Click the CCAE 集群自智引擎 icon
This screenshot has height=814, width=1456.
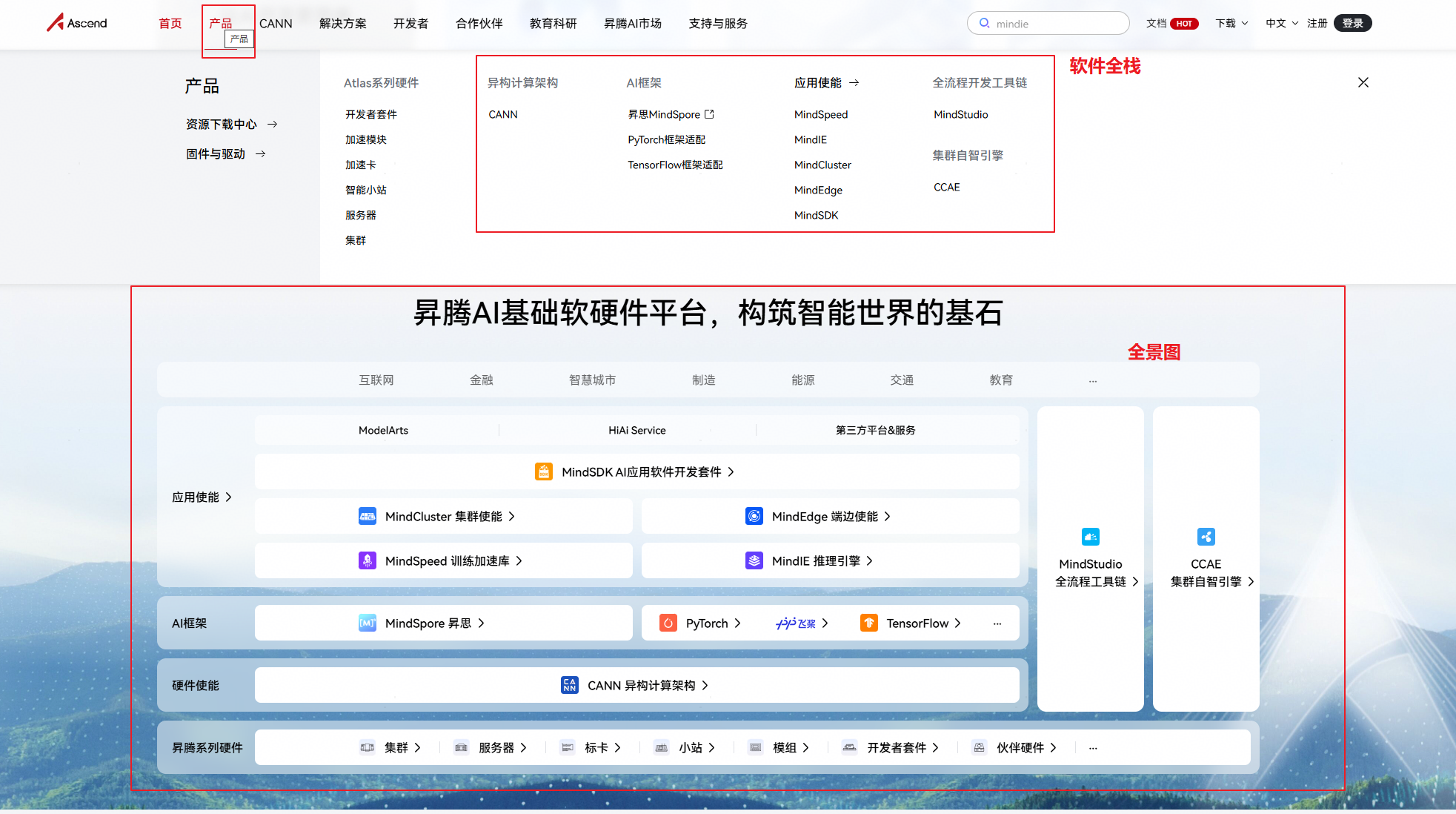1206,537
